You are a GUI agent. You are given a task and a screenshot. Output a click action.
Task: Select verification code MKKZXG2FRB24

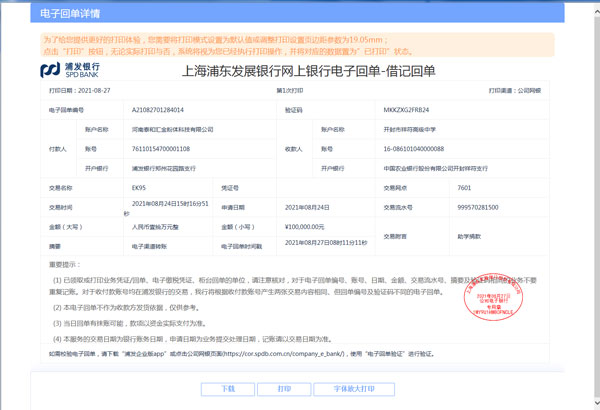coord(406,110)
